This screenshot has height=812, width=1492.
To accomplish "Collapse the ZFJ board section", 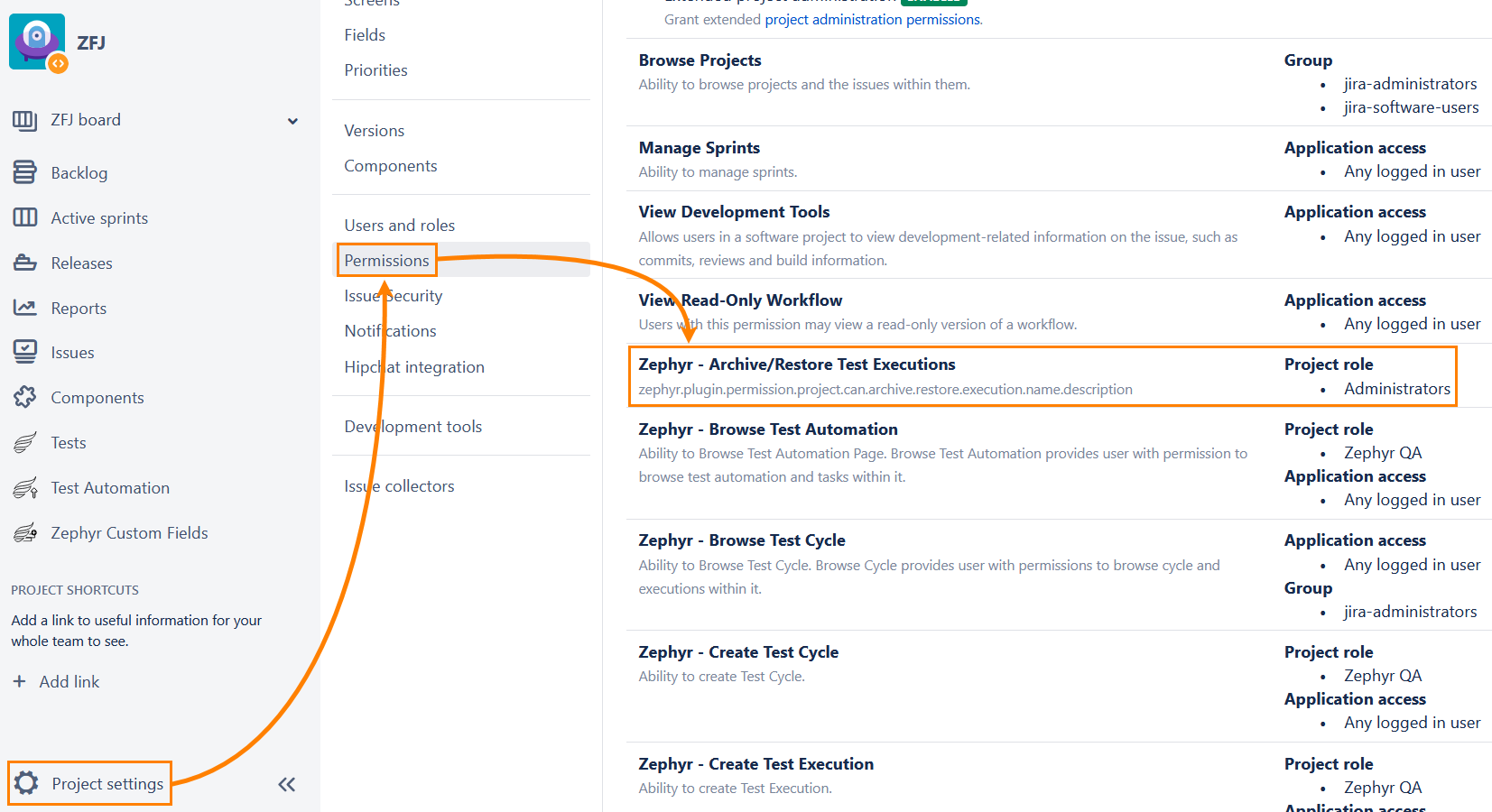I will (292, 120).
